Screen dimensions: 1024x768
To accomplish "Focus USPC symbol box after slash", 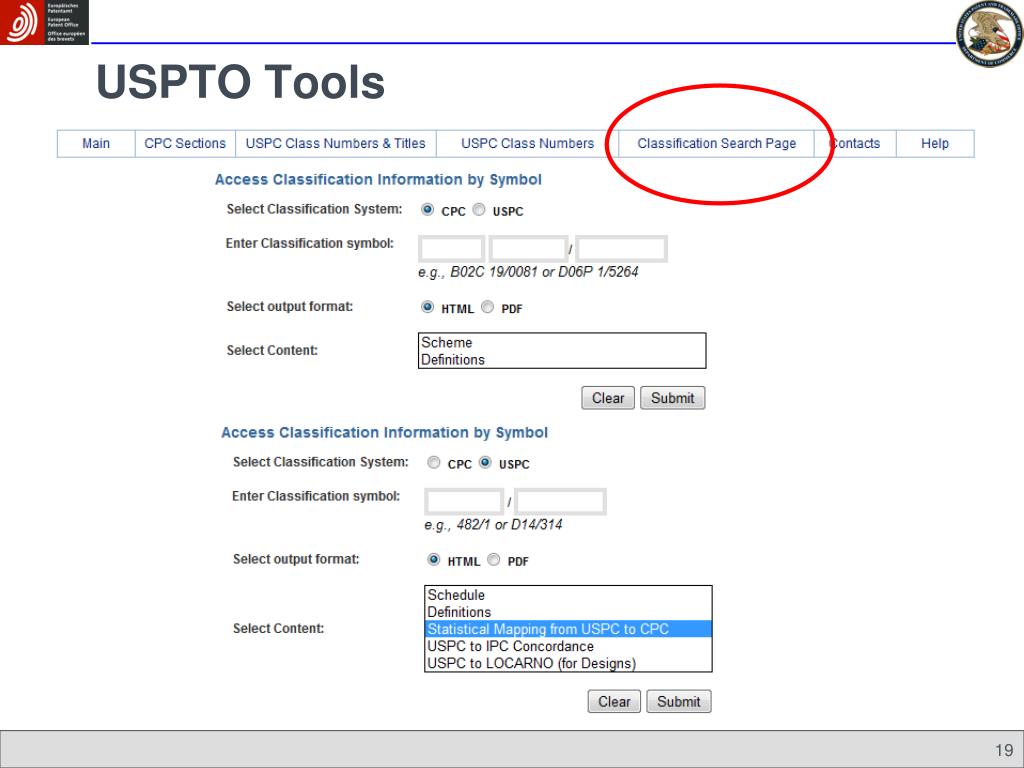I will (560, 502).
